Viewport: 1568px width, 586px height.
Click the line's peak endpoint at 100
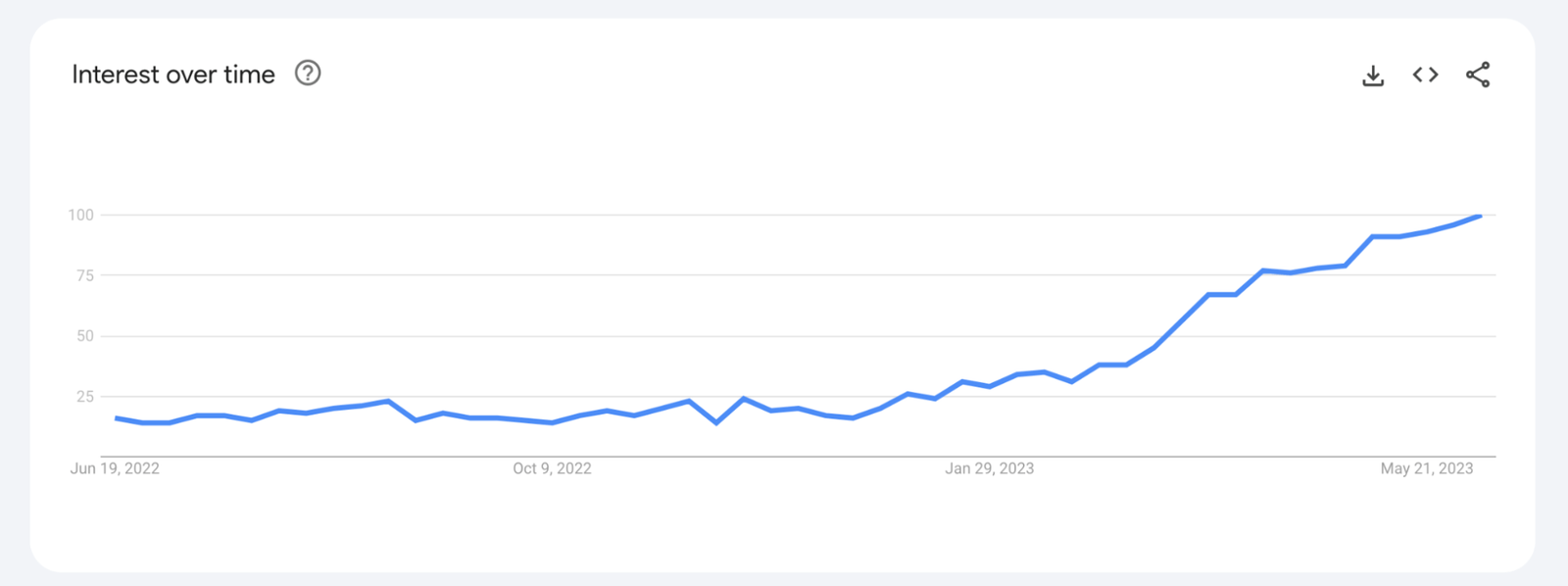1479,216
